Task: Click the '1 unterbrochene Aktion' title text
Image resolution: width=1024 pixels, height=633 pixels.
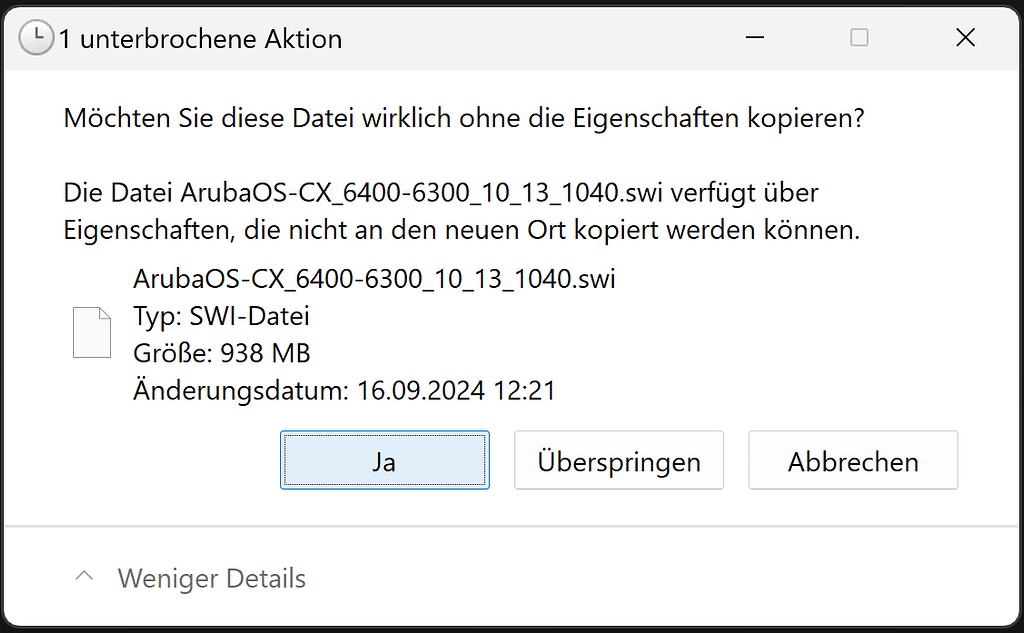Action: [x=200, y=39]
